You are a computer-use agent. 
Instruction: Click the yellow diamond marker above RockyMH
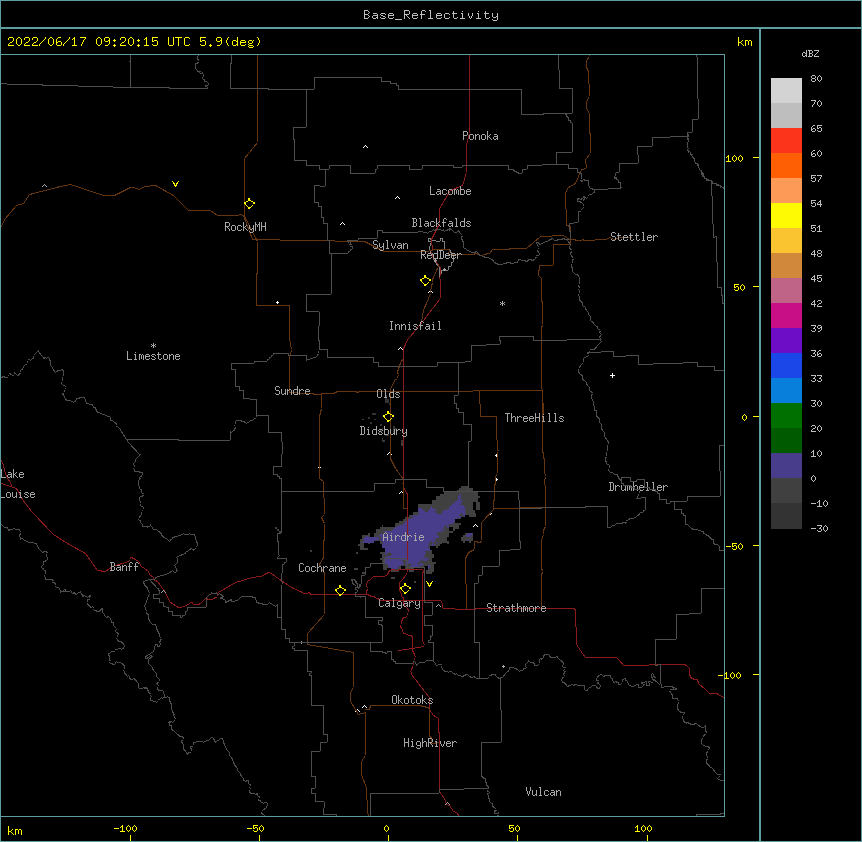tap(250, 204)
